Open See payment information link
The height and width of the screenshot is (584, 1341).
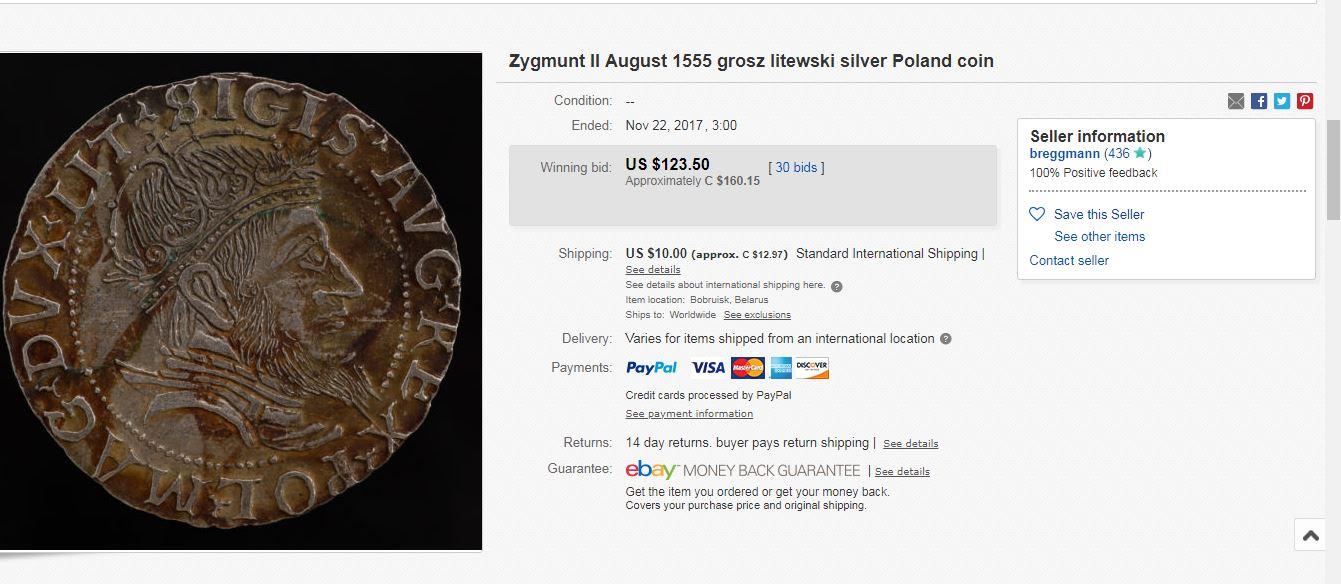click(x=689, y=414)
